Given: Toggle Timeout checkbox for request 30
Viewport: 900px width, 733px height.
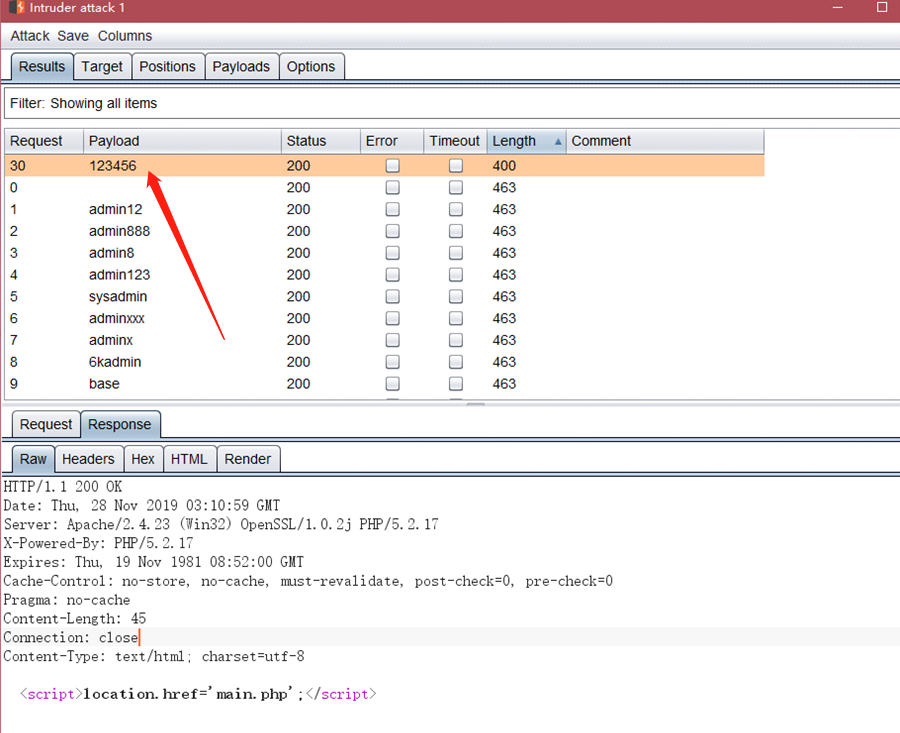Looking at the screenshot, I should 456,166.
